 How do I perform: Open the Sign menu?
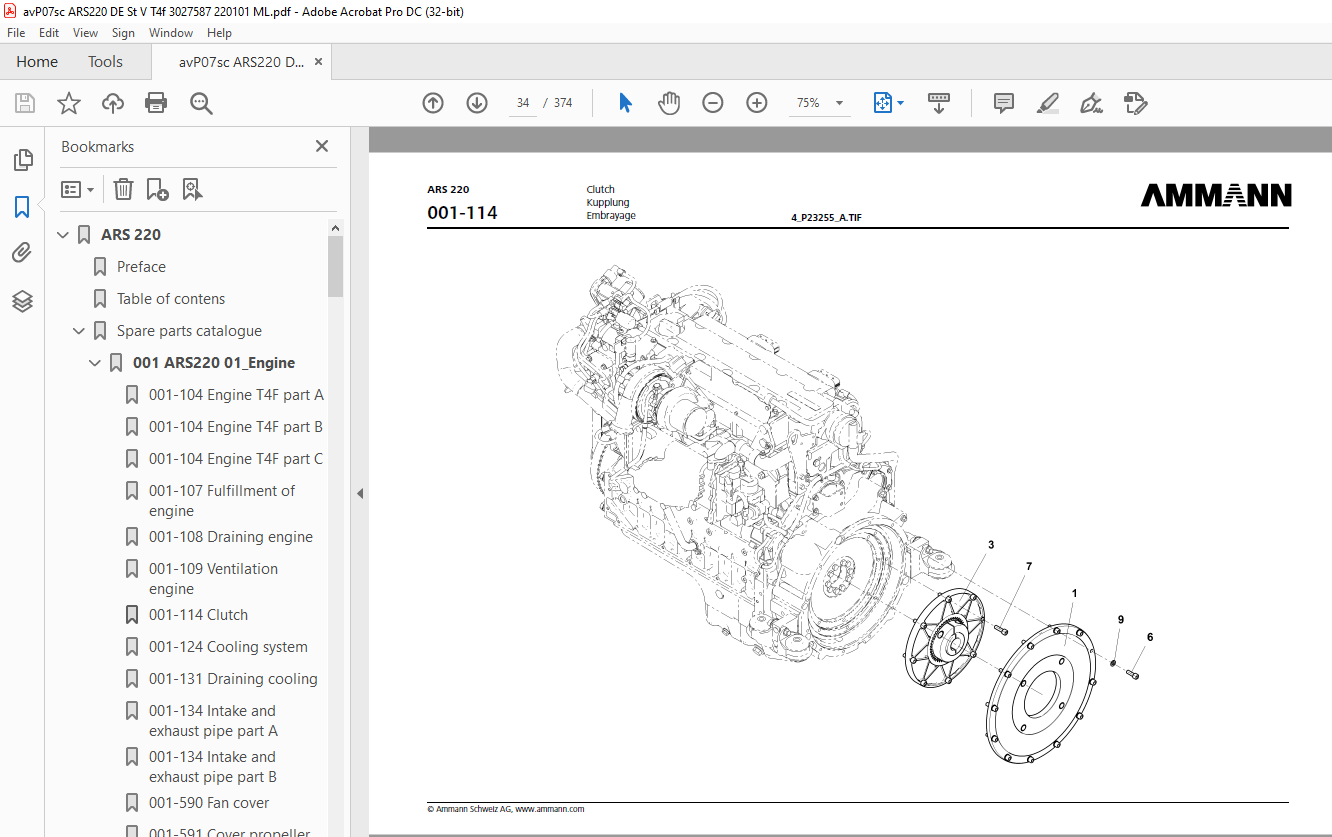point(123,33)
